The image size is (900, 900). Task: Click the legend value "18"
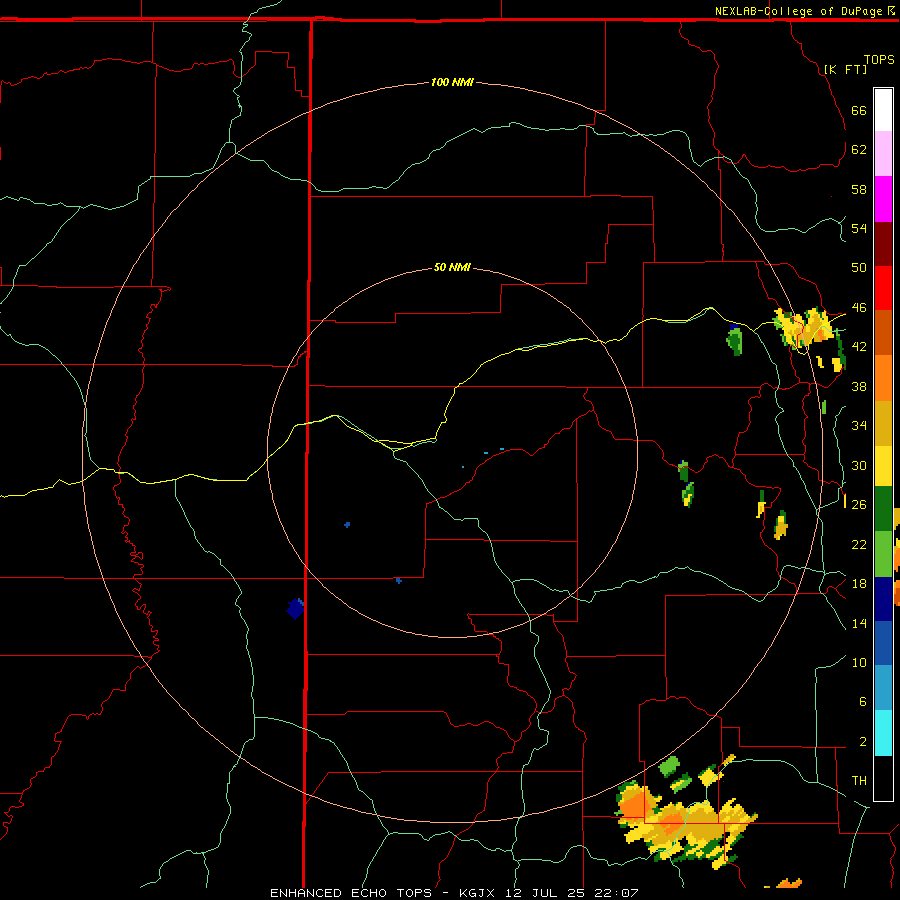[x=859, y=583]
